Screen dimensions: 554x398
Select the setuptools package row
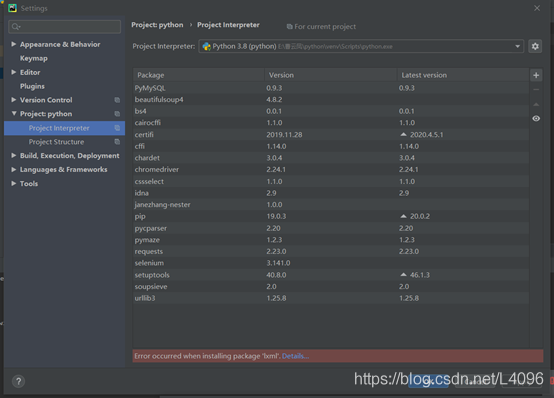tap(331, 275)
